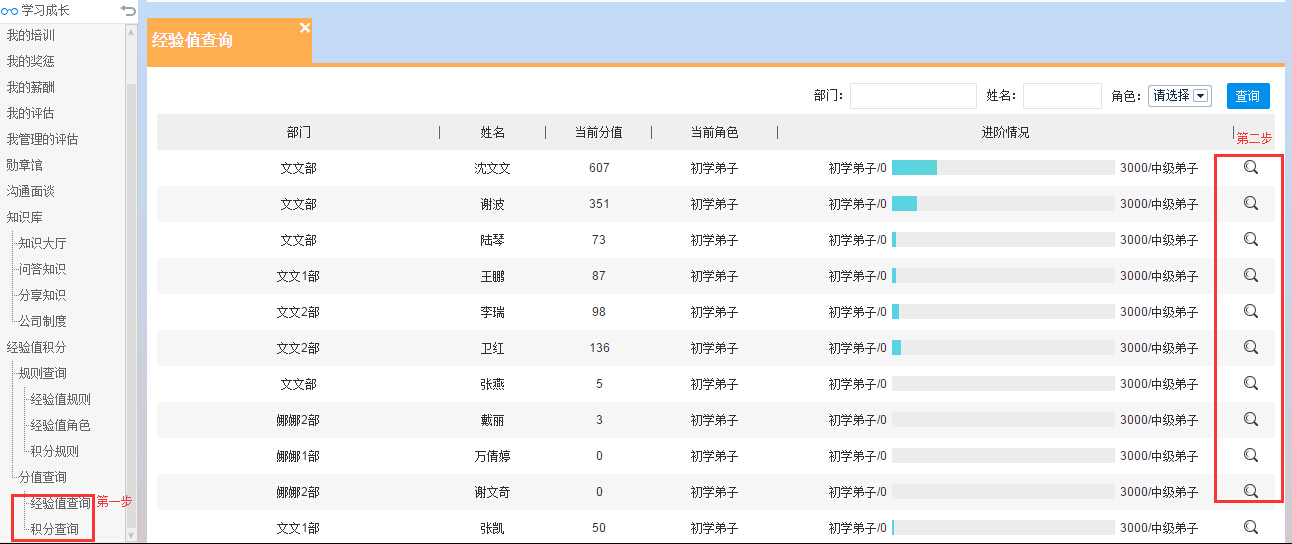Focus the 部门 input field

click(912, 96)
